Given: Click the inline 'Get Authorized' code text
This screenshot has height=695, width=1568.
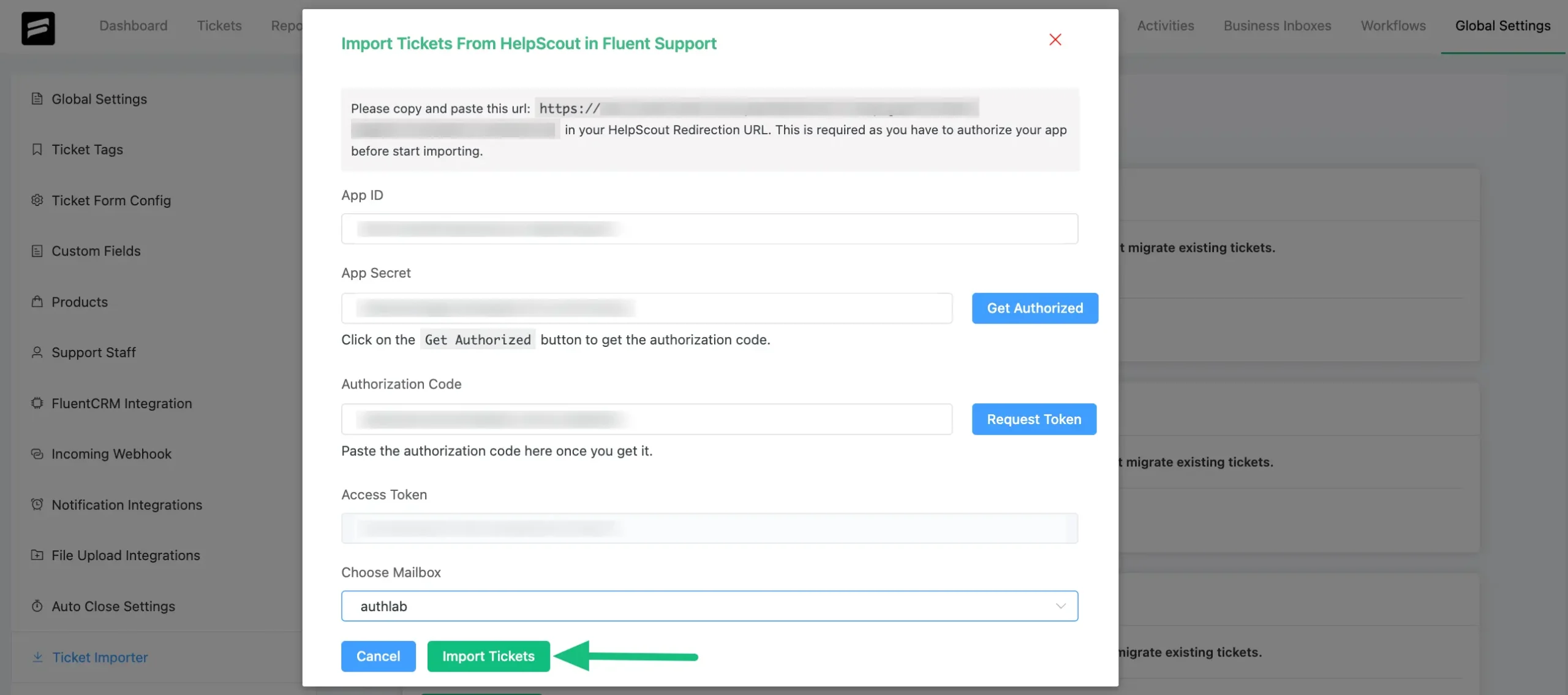Looking at the screenshot, I should (478, 340).
